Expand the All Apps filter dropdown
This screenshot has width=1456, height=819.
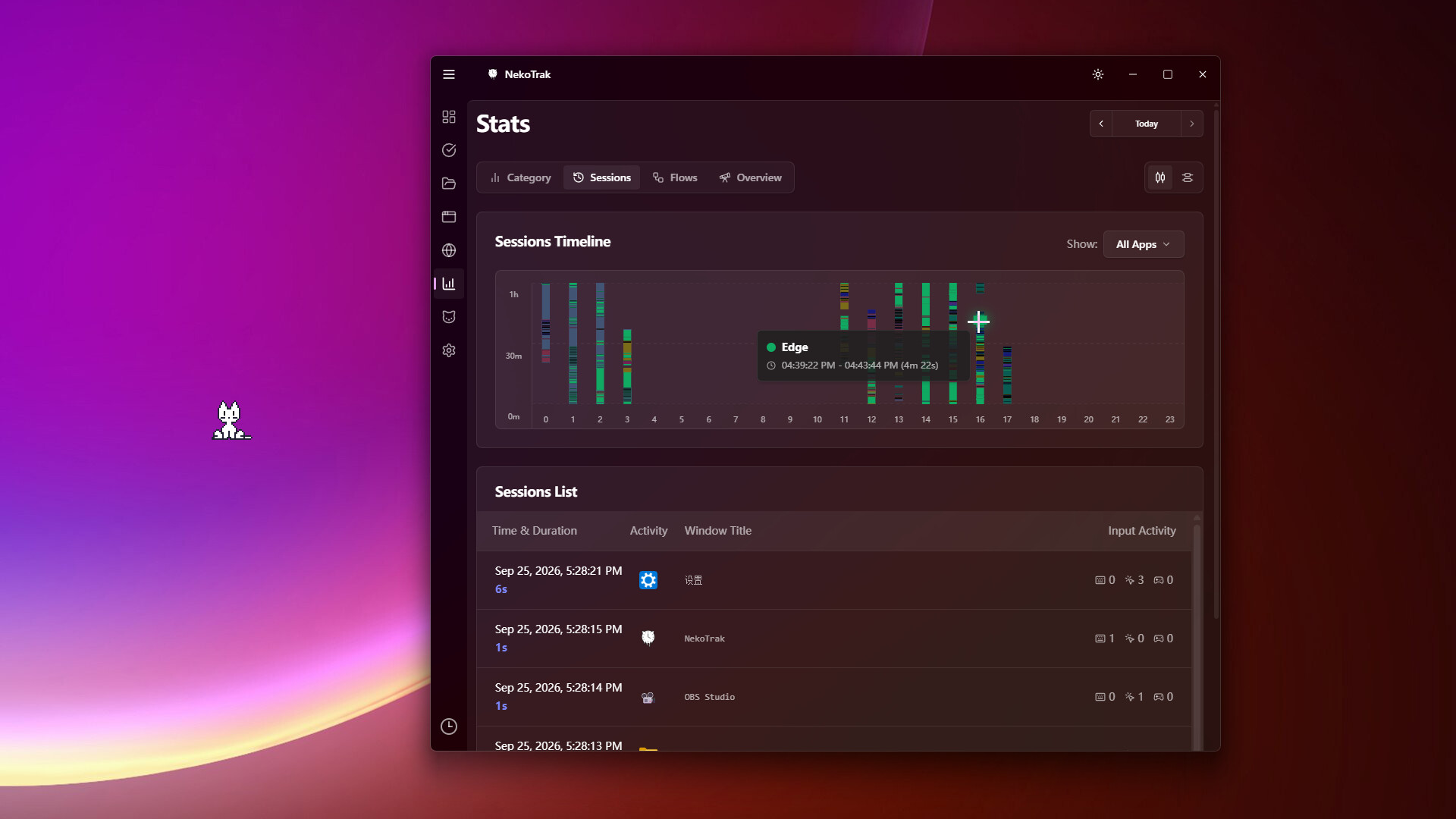coord(1144,244)
